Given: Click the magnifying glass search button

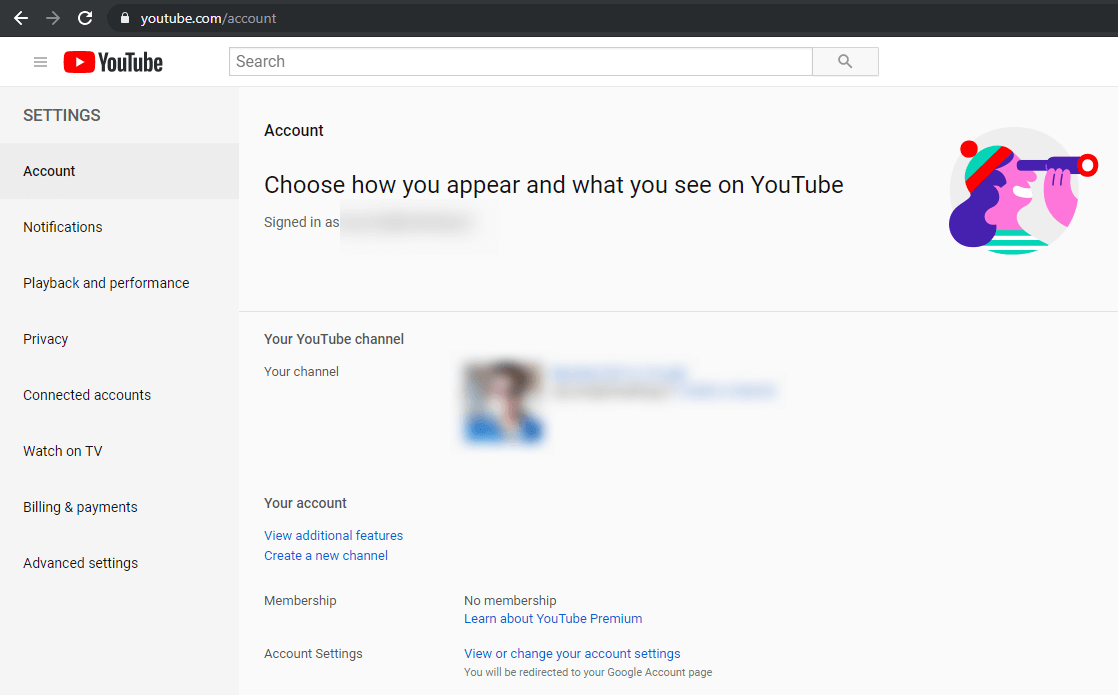Looking at the screenshot, I should click(845, 61).
